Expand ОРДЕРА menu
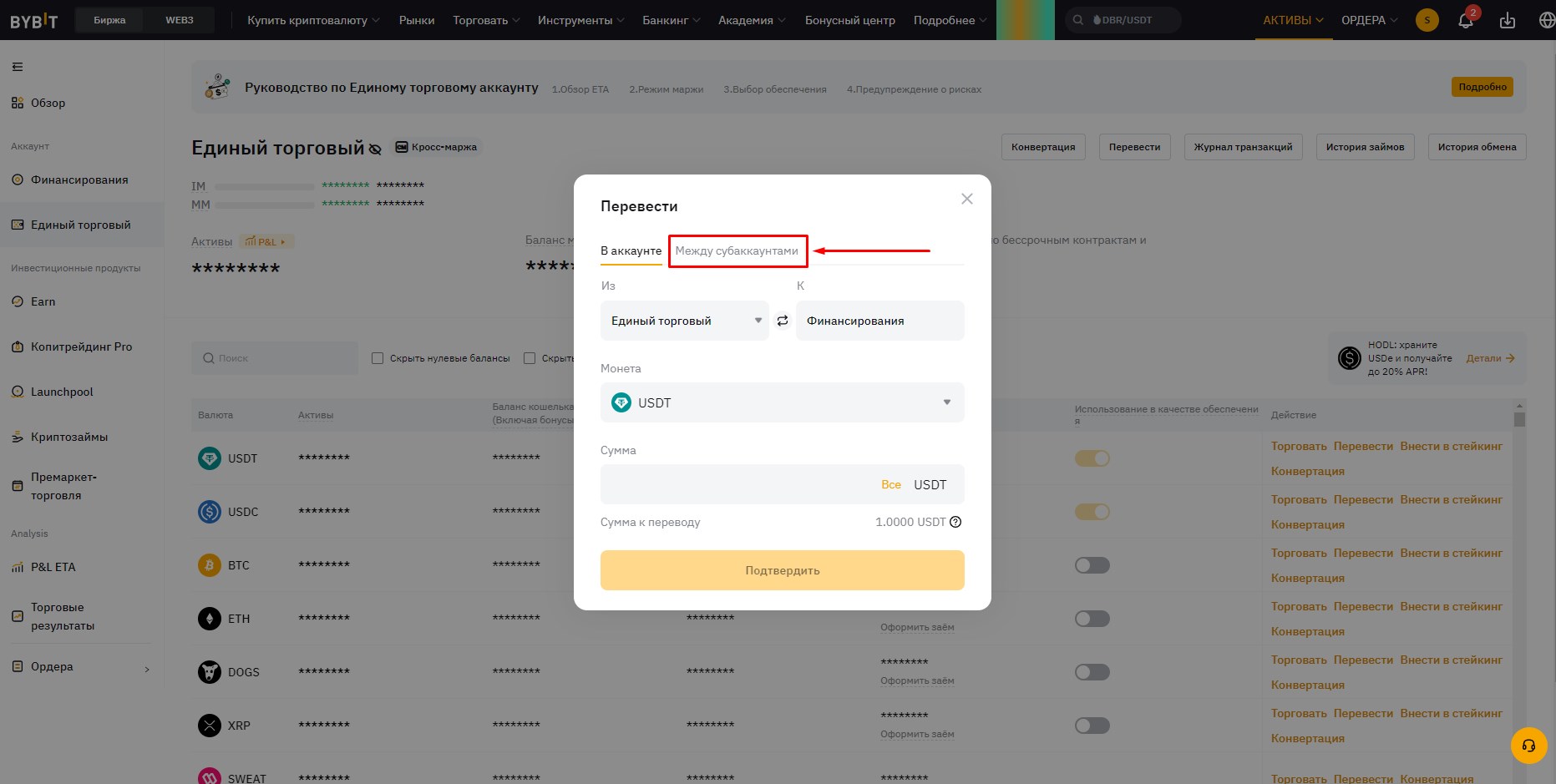1556x784 pixels. tap(1370, 20)
